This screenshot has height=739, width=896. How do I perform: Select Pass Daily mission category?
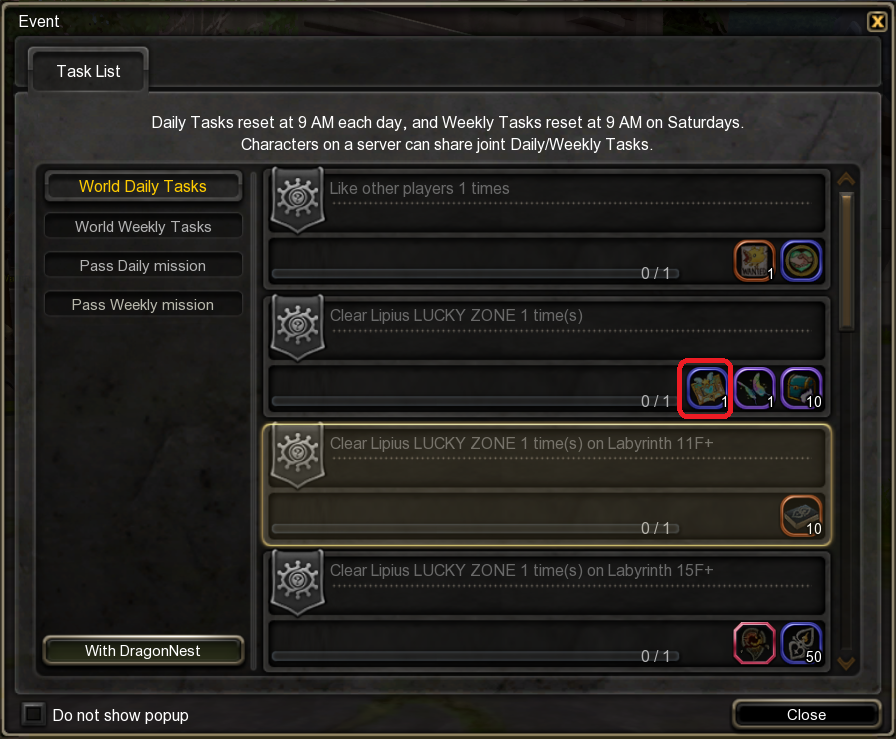tap(143, 266)
